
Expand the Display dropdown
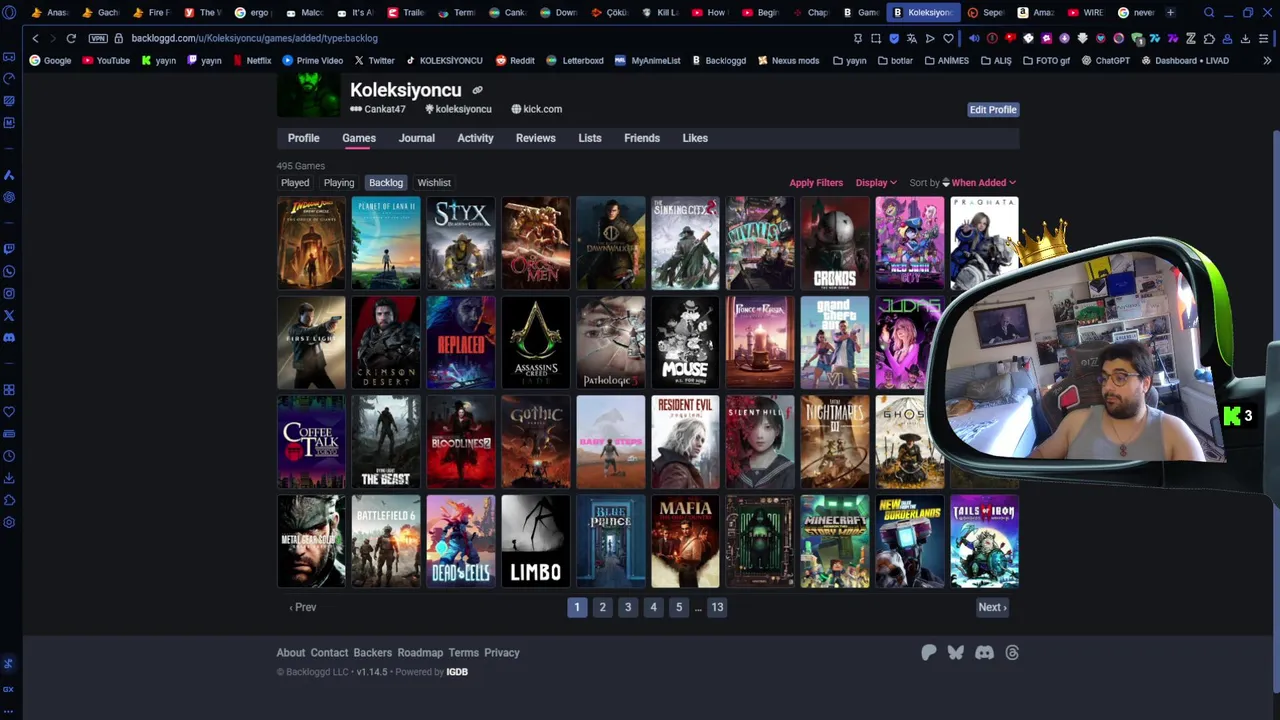(x=876, y=183)
